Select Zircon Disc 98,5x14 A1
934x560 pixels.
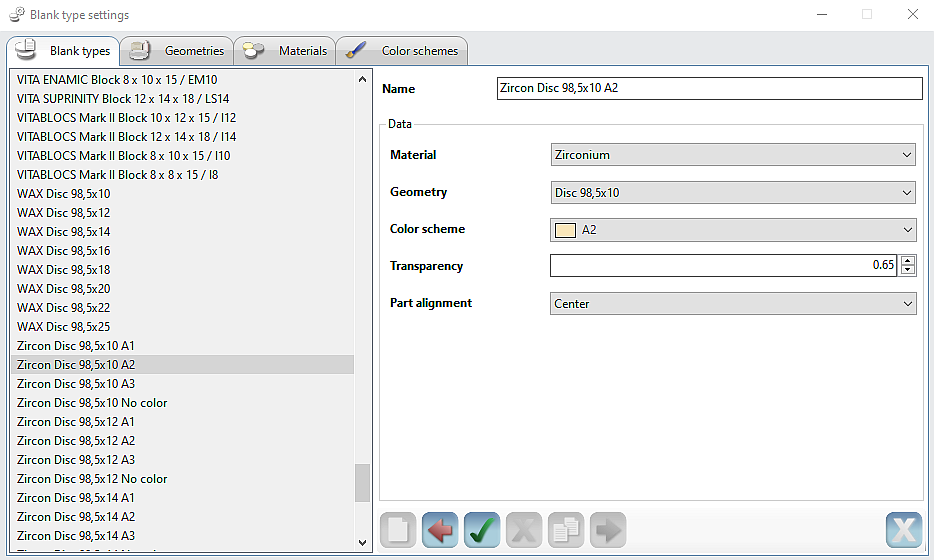(182, 498)
